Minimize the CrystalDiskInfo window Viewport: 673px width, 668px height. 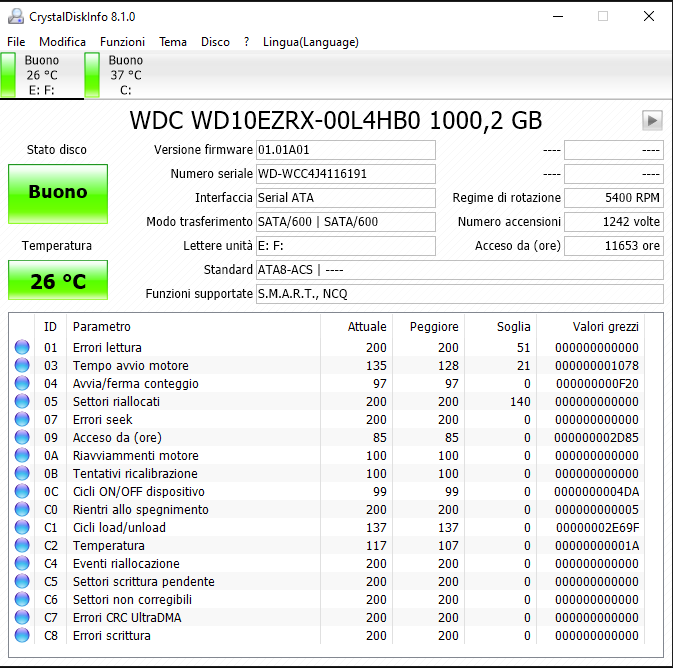coord(558,16)
